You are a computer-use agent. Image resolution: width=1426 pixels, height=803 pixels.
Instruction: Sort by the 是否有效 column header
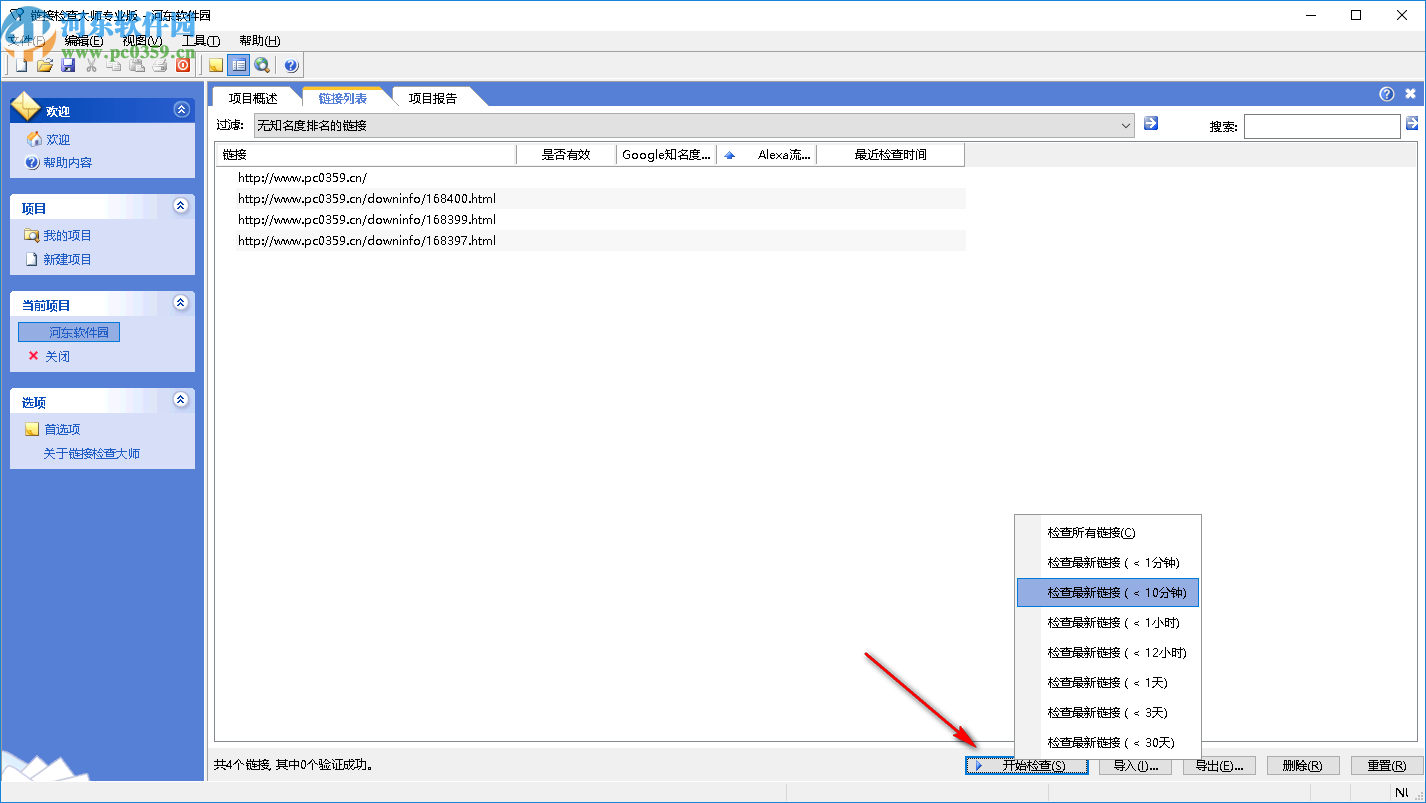tap(566, 154)
